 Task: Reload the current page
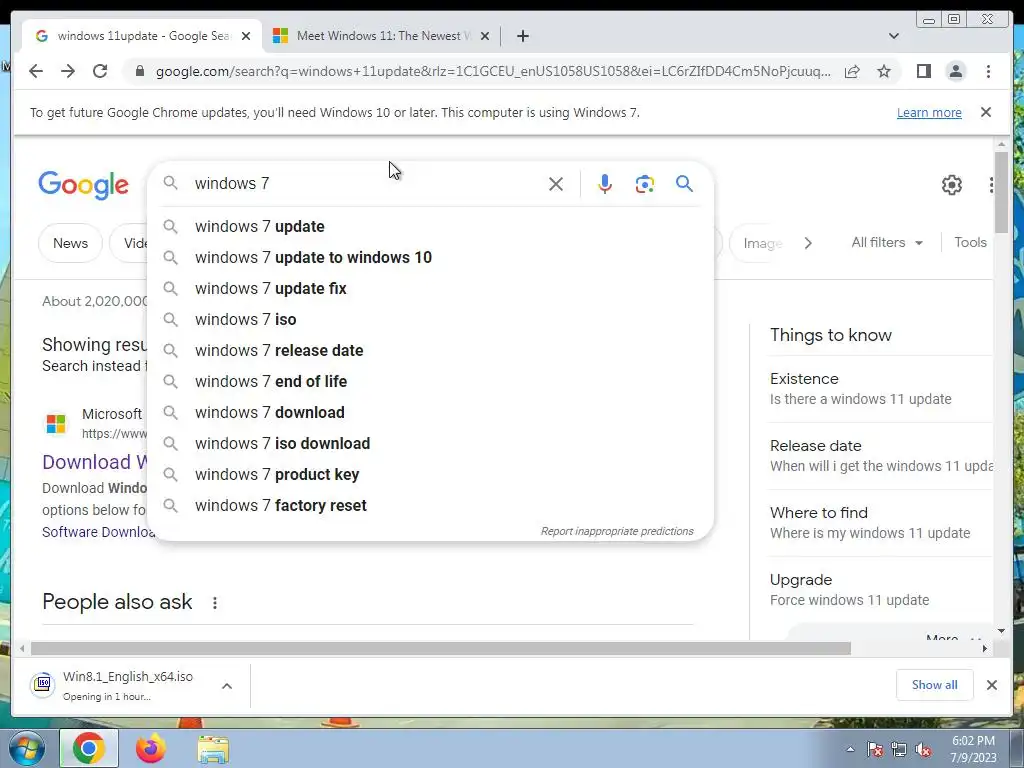(x=100, y=71)
